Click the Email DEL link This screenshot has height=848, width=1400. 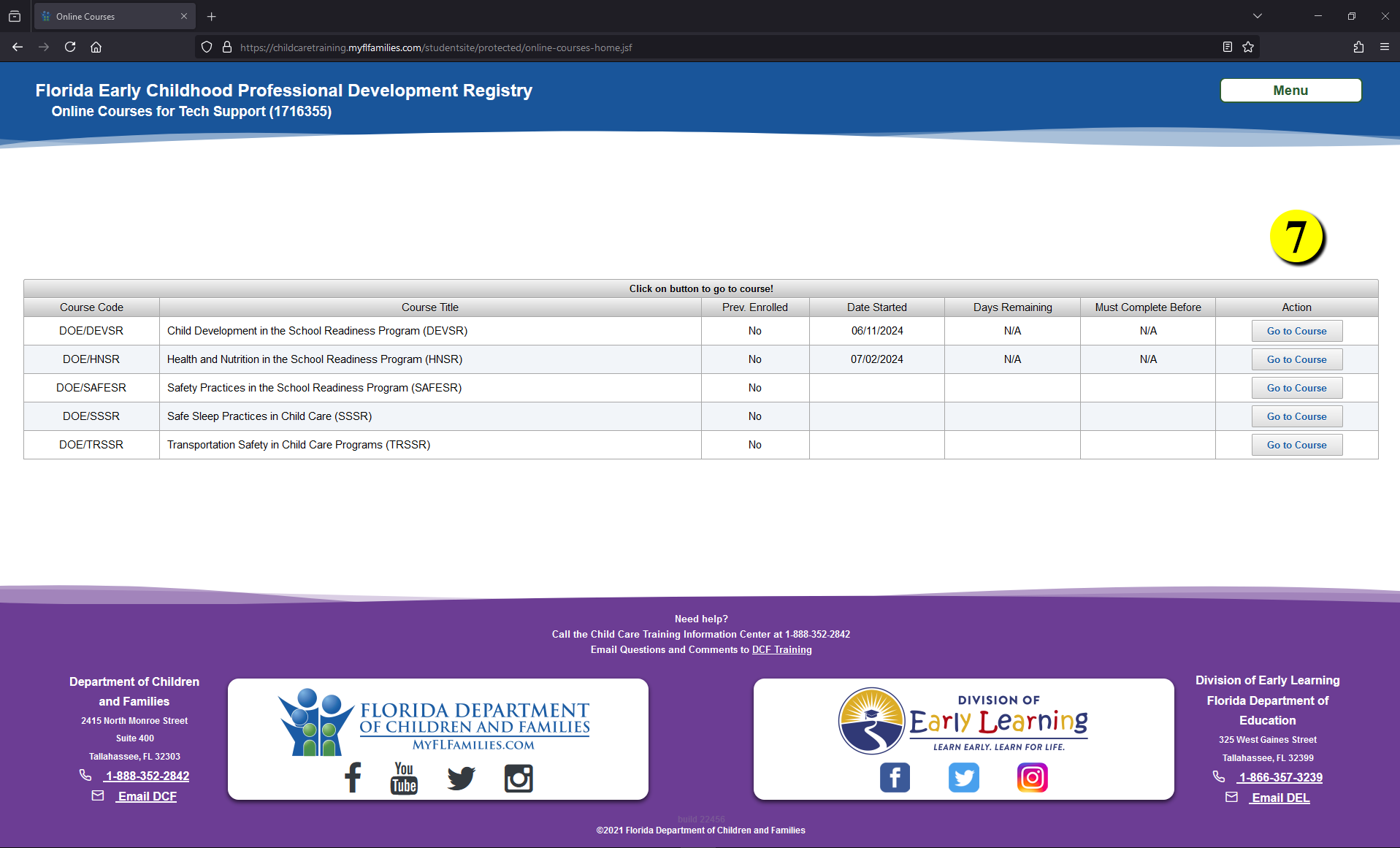(1280, 798)
